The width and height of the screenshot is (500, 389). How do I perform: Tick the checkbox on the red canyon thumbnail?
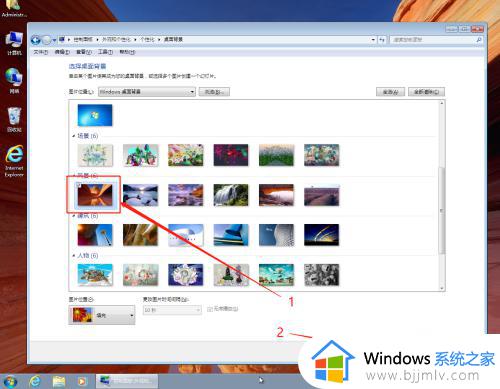click(79, 185)
